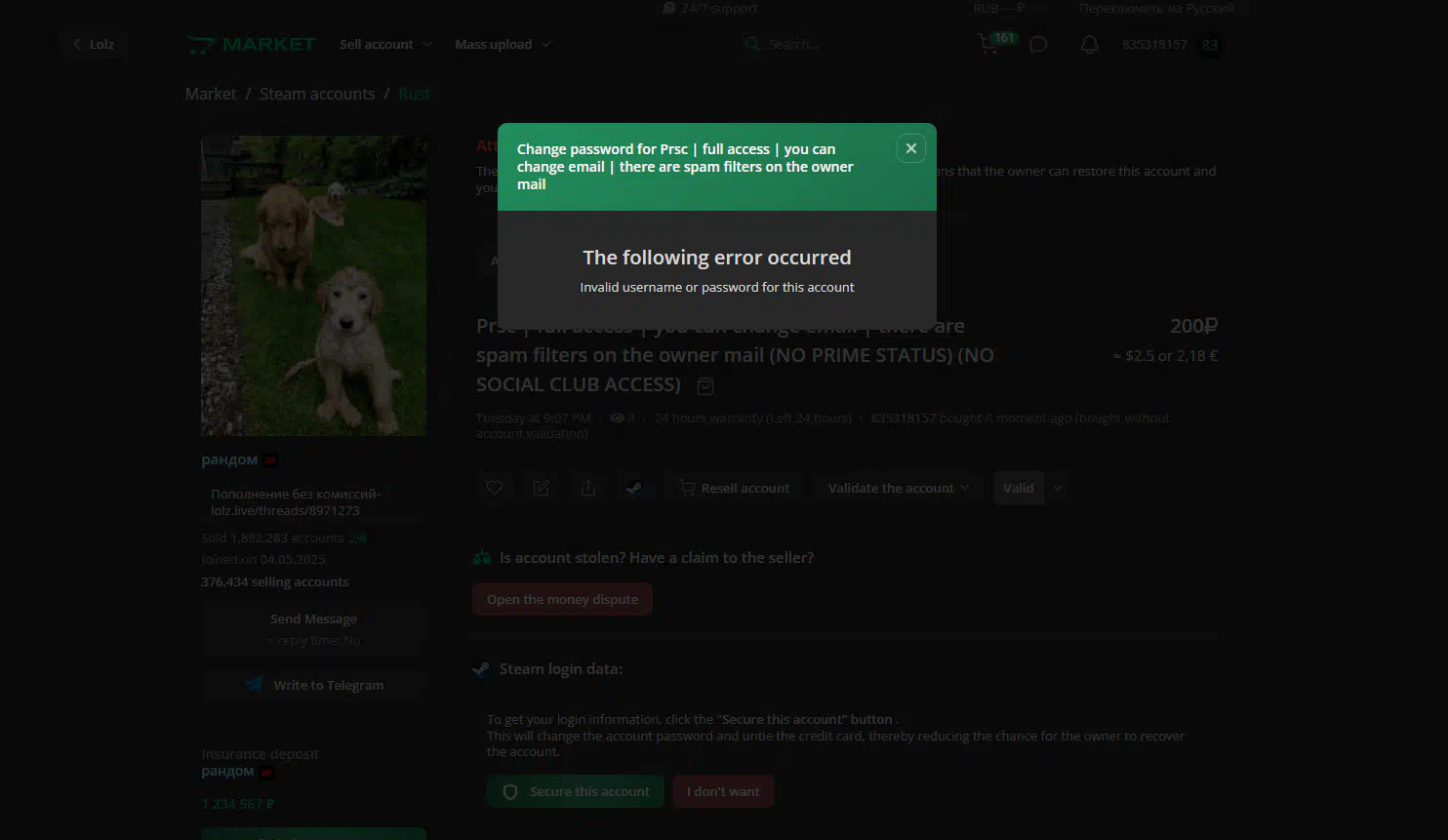This screenshot has height=840, width=1448.
Task: Open Validate the account dropdown
Action: point(899,488)
